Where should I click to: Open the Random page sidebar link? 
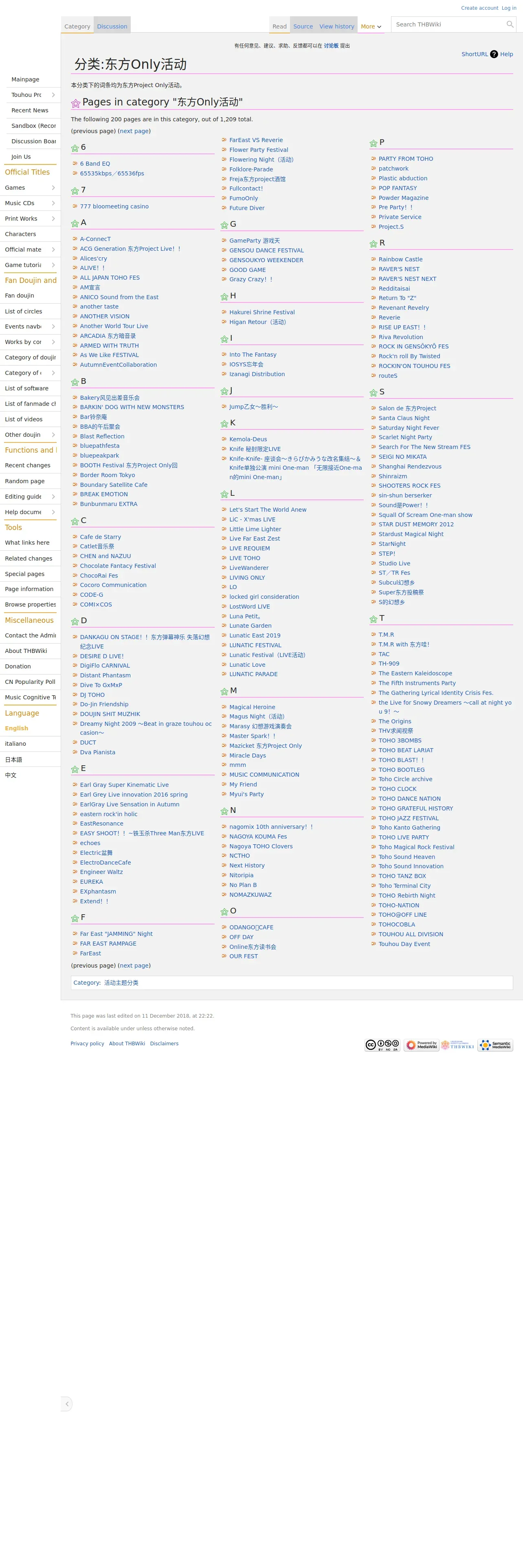(25, 481)
